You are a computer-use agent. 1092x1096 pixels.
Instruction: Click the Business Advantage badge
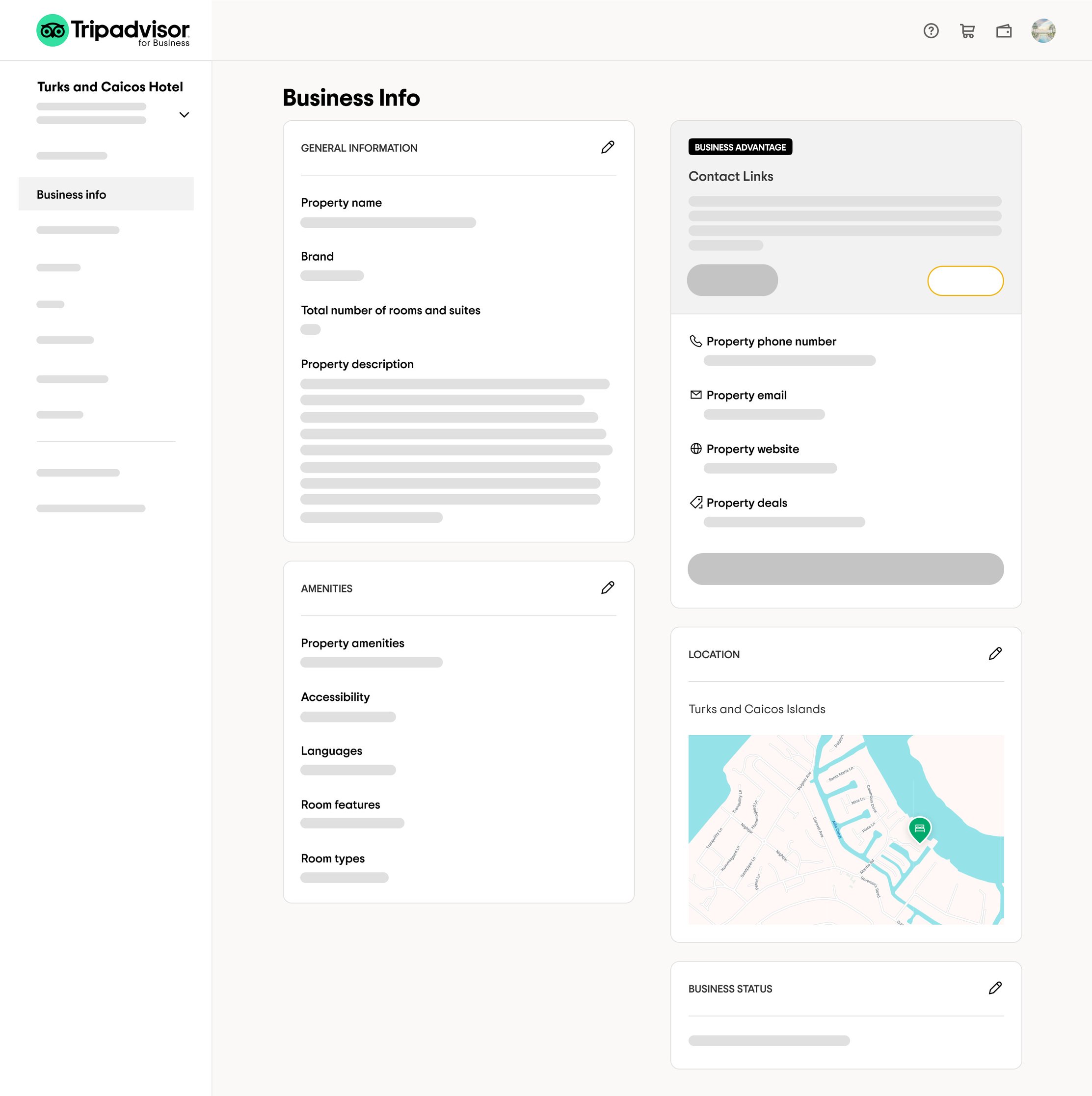[x=740, y=147]
